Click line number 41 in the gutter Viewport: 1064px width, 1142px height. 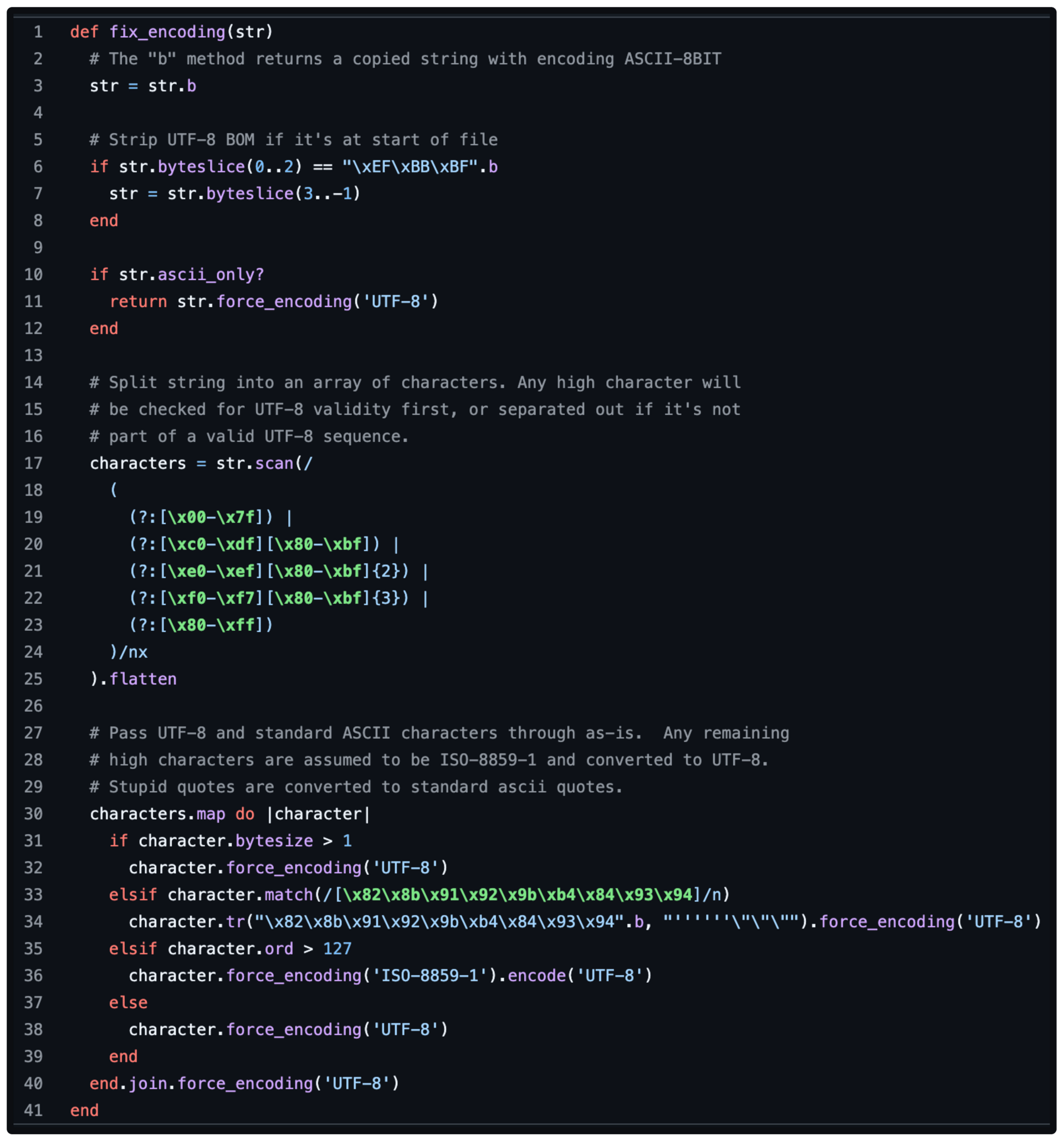[33, 1110]
